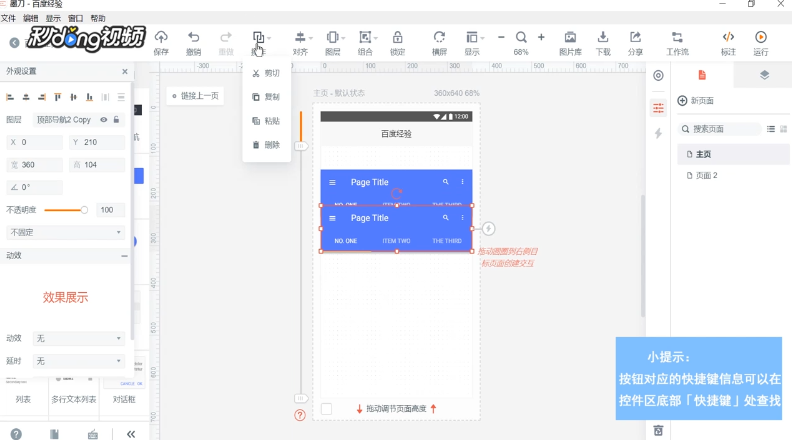Open the 动效 effect dropdown showing 无
792x440 pixels.
coord(78,338)
